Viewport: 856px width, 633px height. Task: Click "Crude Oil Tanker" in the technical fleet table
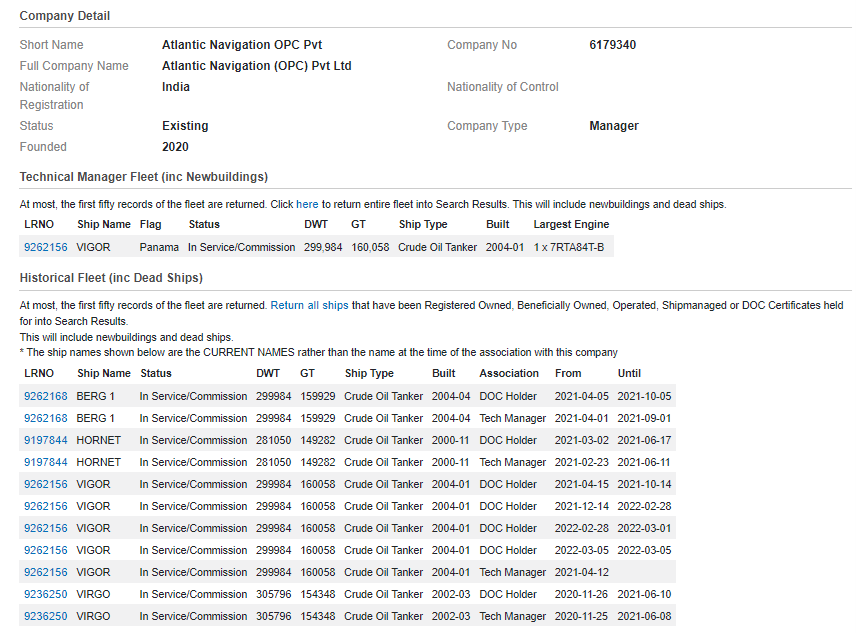(437, 247)
